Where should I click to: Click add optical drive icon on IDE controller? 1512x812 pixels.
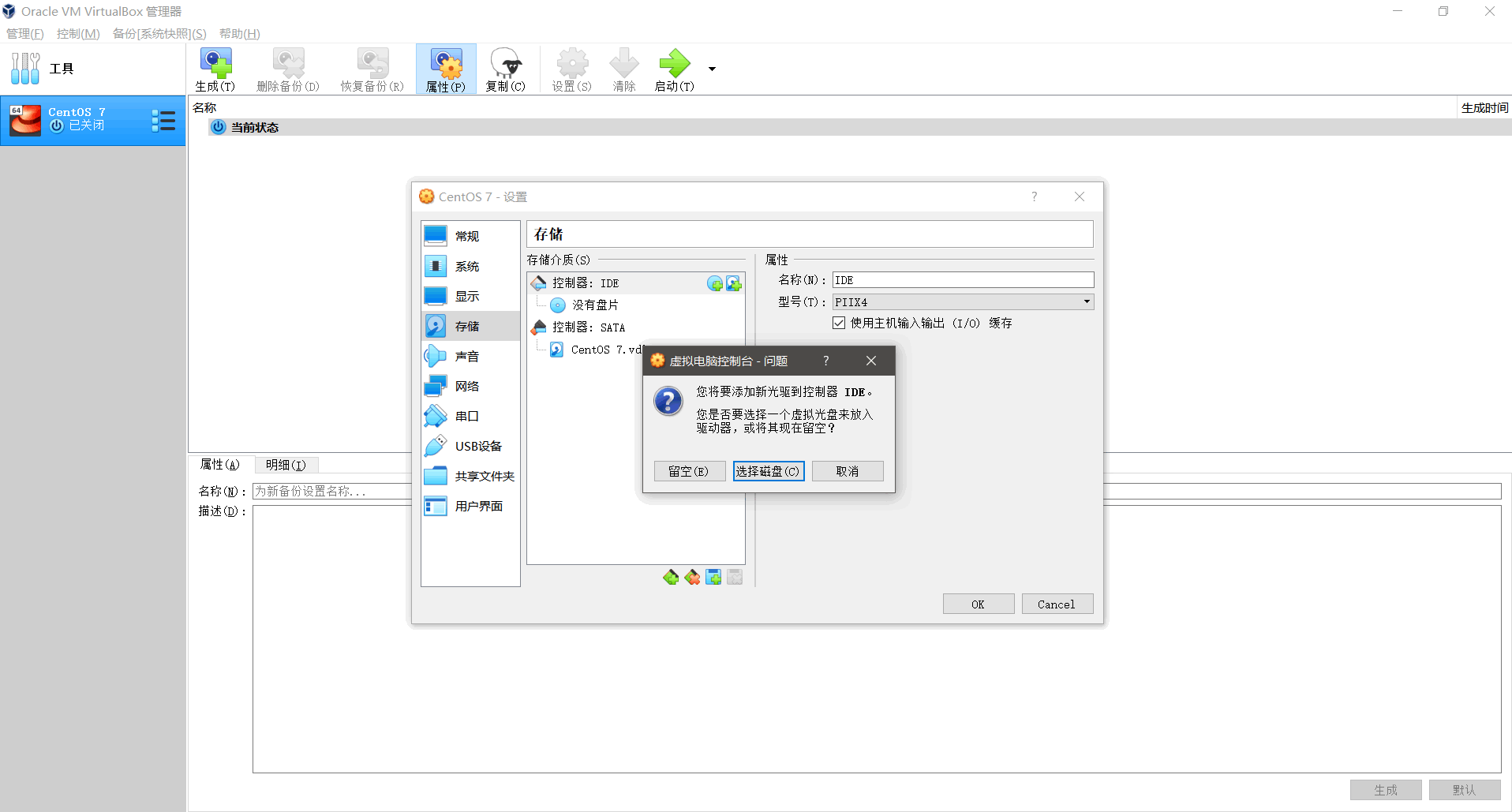point(715,284)
